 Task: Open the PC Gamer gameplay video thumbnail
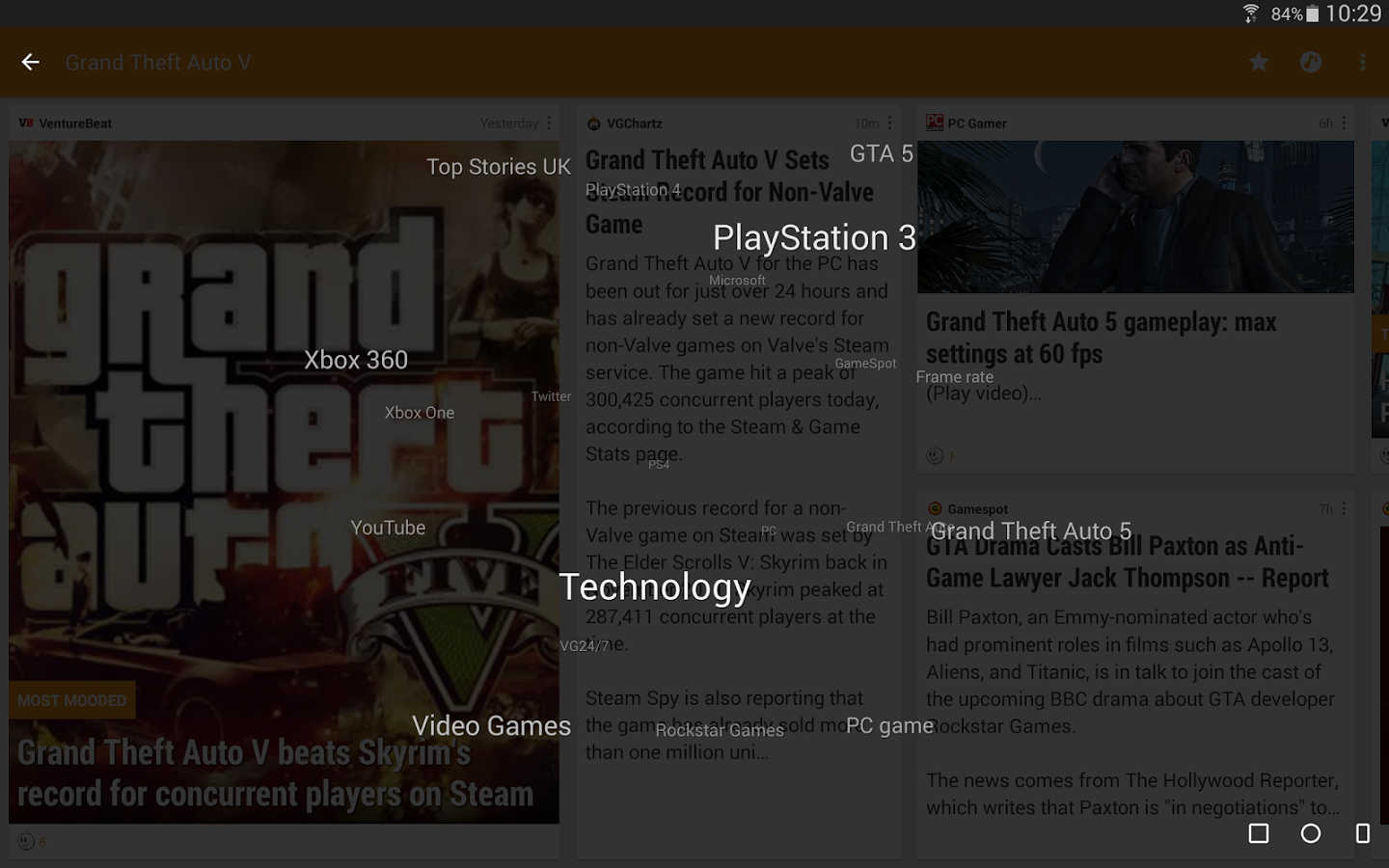coord(1135,217)
